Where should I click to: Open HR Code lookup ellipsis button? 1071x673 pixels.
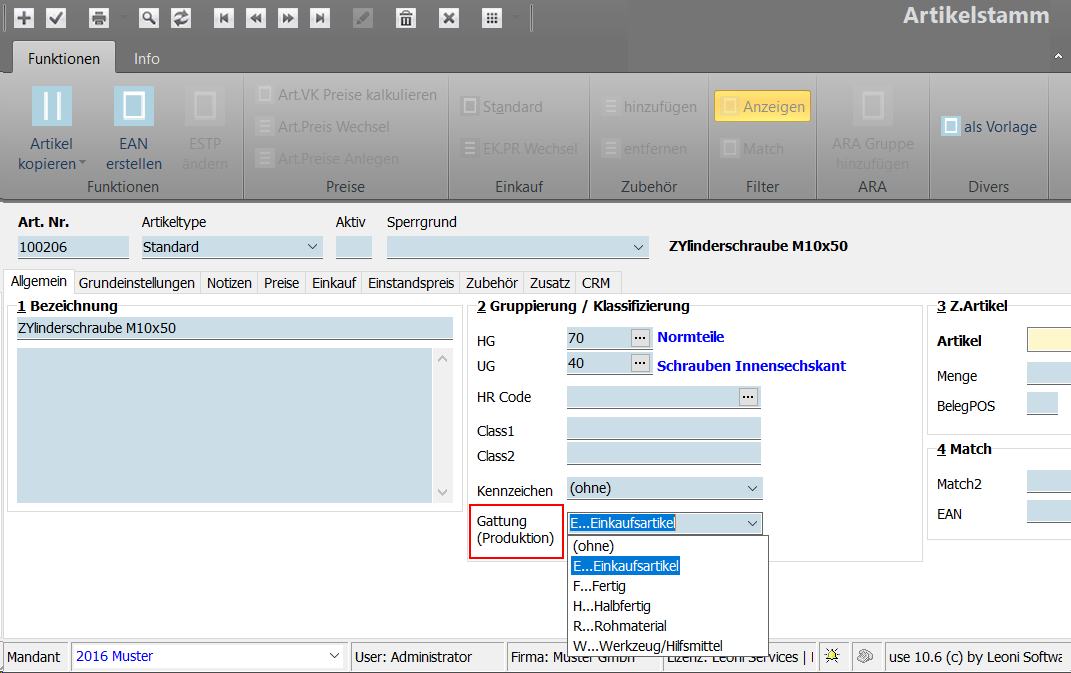[x=749, y=397]
